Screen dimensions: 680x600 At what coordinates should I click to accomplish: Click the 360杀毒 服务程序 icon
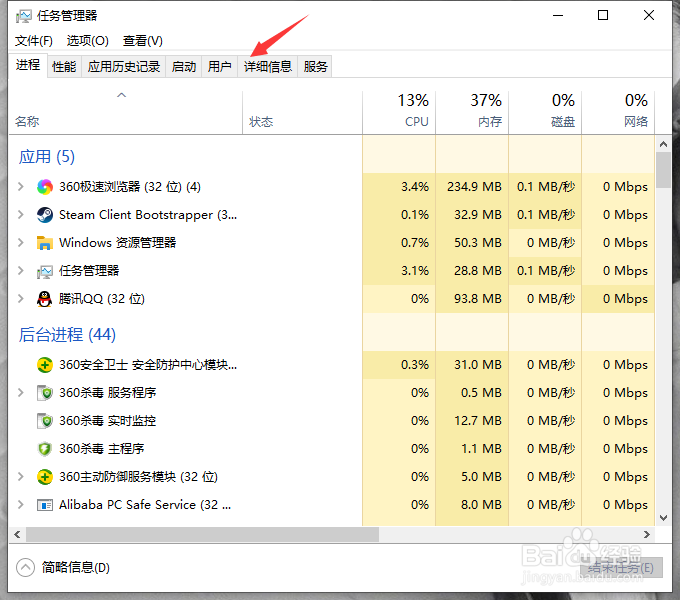pos(45,393)
